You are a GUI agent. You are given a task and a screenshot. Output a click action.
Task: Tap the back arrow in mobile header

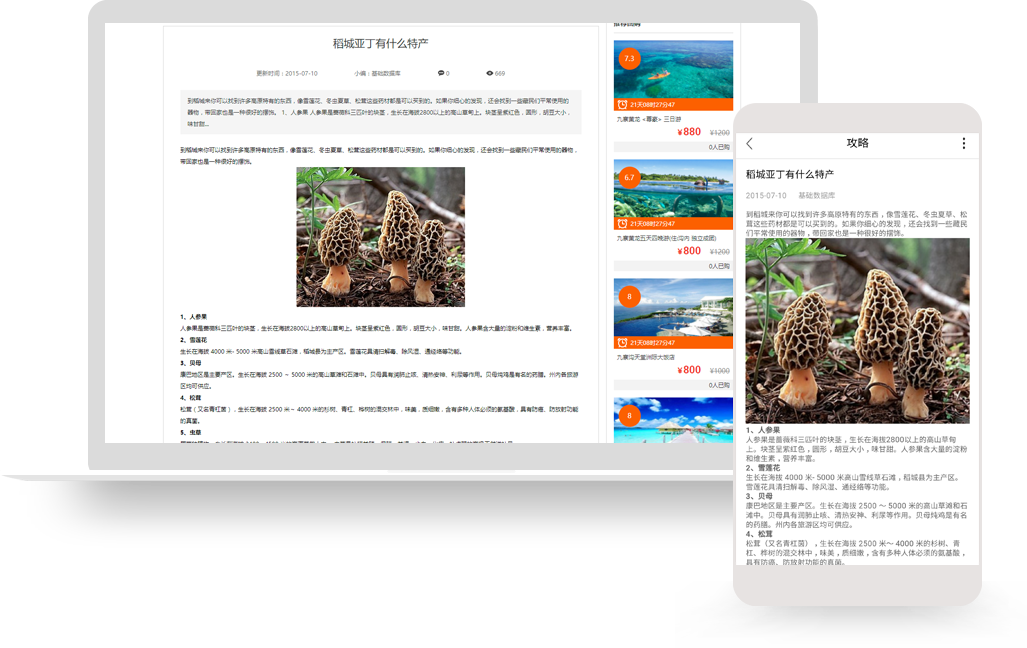point(750,144)
